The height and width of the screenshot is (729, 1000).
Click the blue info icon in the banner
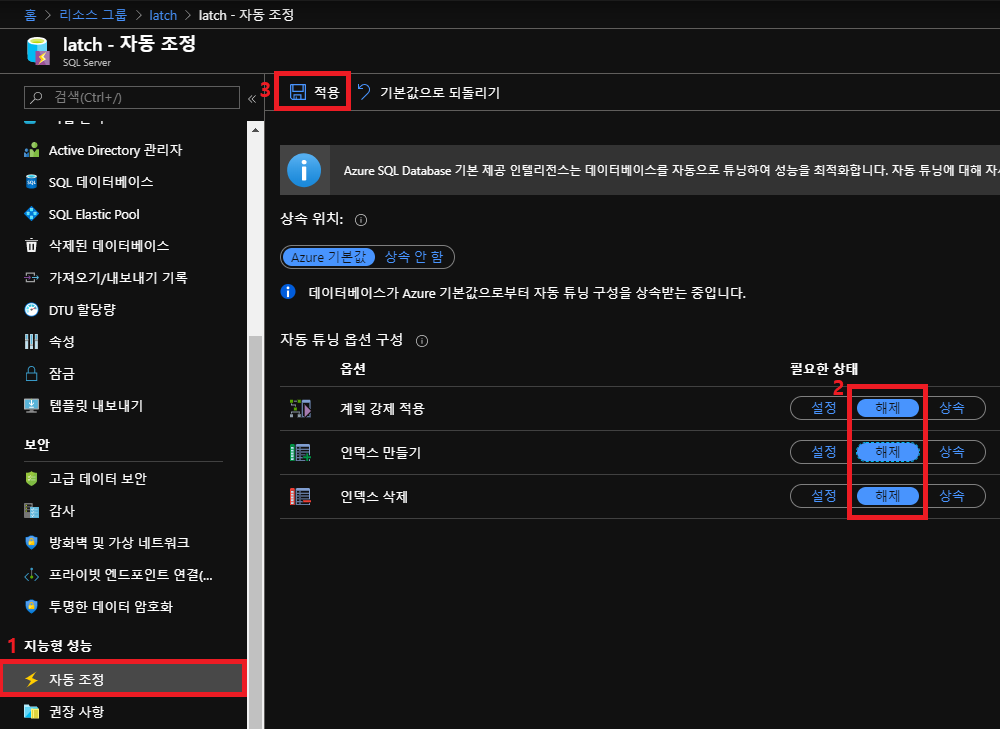point(304,170)
